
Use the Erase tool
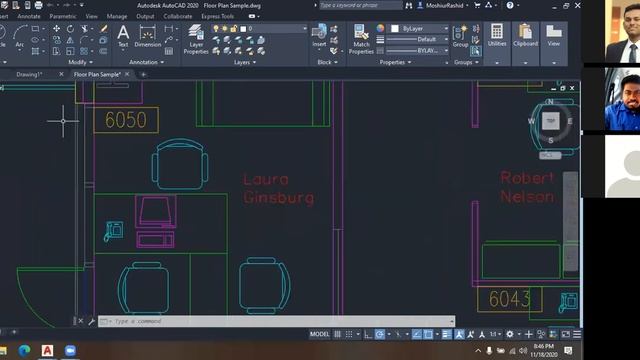coord(104,29)
